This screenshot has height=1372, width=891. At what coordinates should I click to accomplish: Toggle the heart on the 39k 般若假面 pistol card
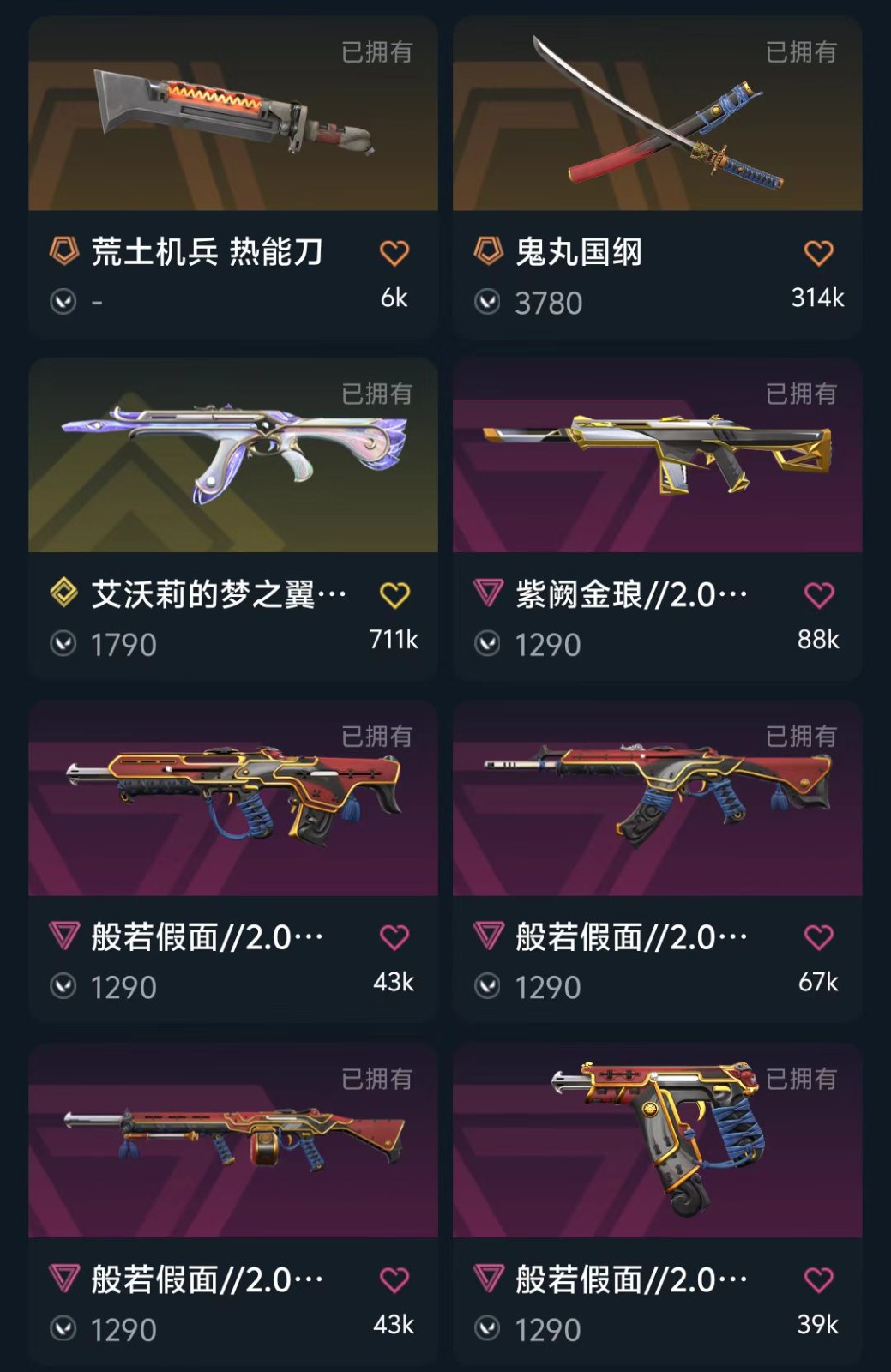point(819,1280)
